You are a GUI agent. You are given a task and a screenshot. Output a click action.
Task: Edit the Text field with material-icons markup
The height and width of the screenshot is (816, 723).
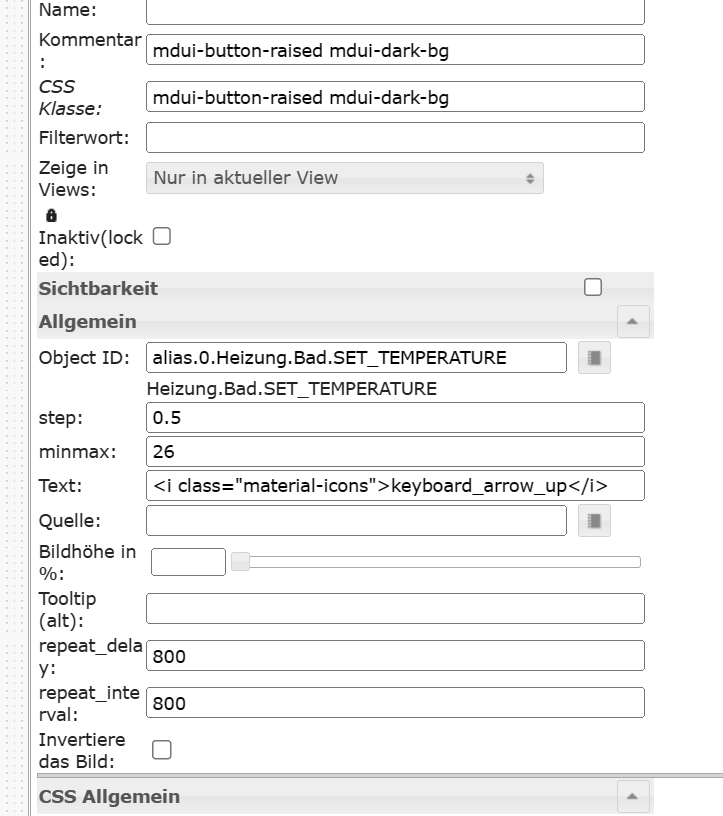pos(395,486)
